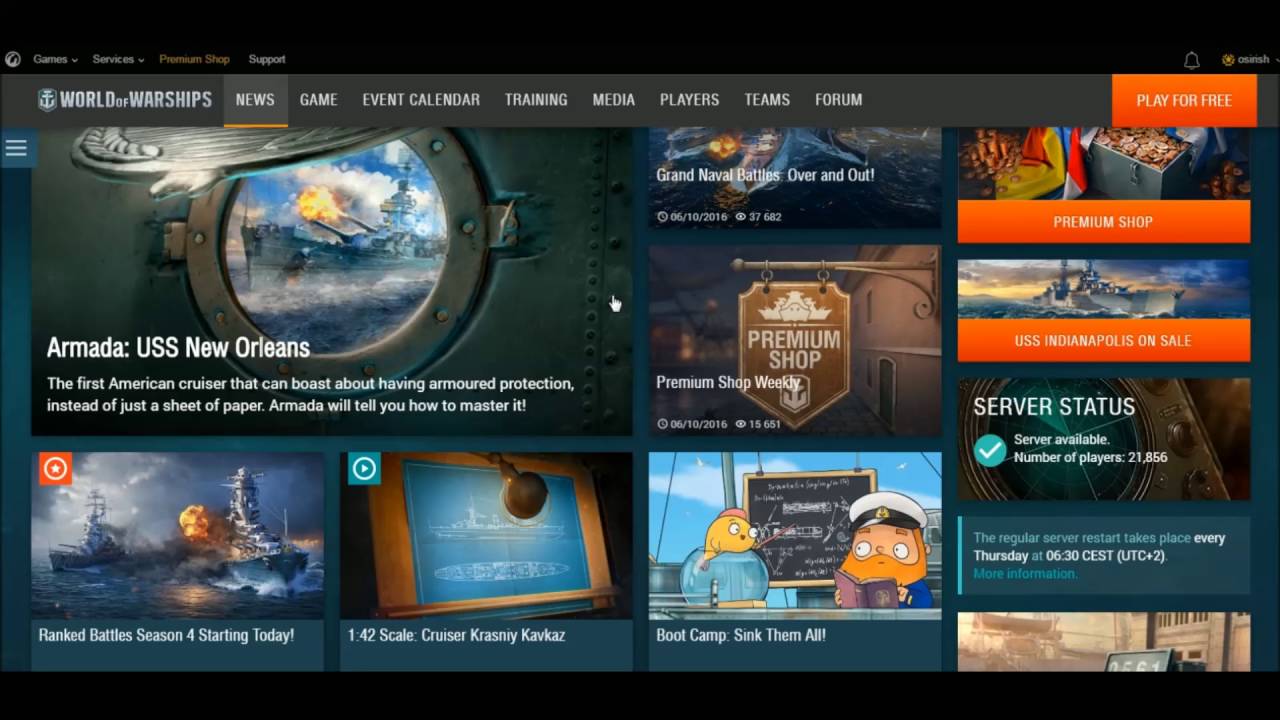Image resolution: width=1280 pixels, height=720 pixels.
Task: Click the premium shop coins chest image
Action: point(1103,164)
